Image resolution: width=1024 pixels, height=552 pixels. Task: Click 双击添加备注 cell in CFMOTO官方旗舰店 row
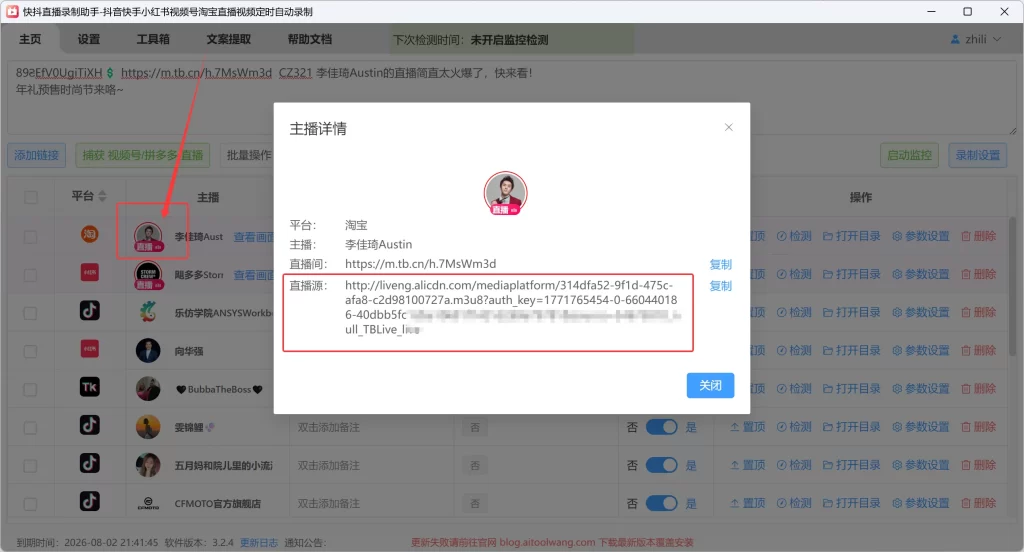pos(328,504)
